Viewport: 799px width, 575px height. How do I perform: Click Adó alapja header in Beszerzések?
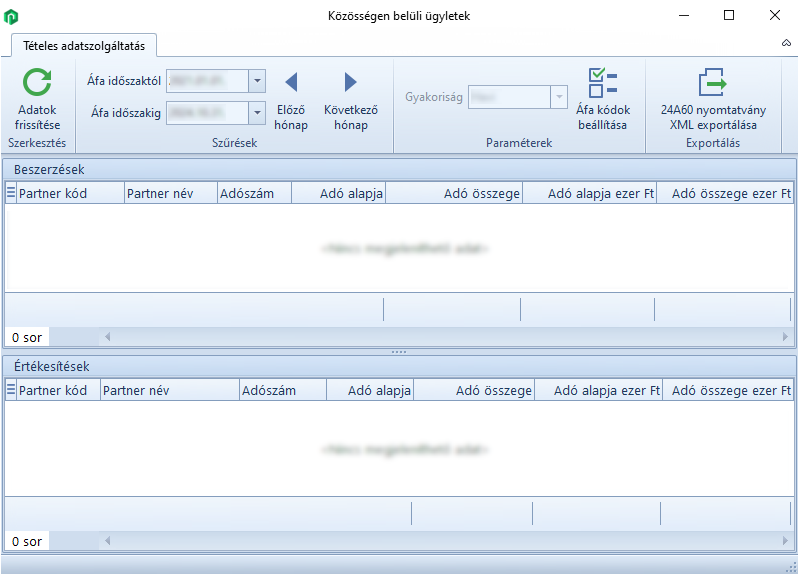pos(338,193)
